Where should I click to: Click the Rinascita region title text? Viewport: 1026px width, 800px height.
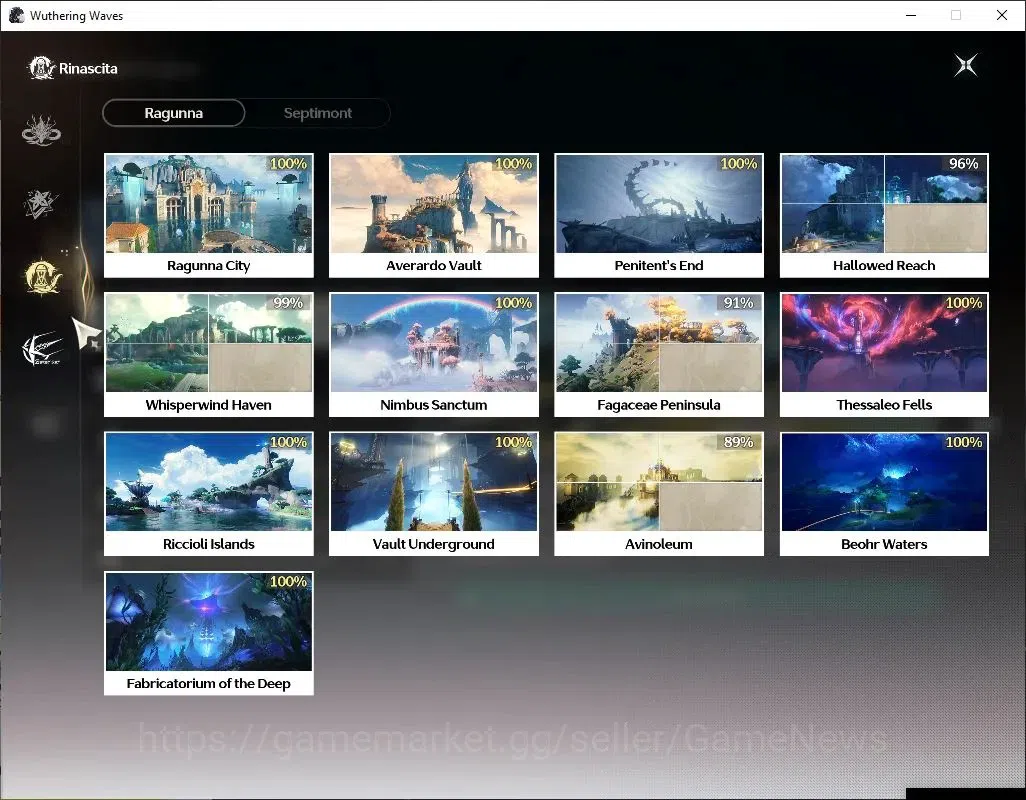pos(88,69)
